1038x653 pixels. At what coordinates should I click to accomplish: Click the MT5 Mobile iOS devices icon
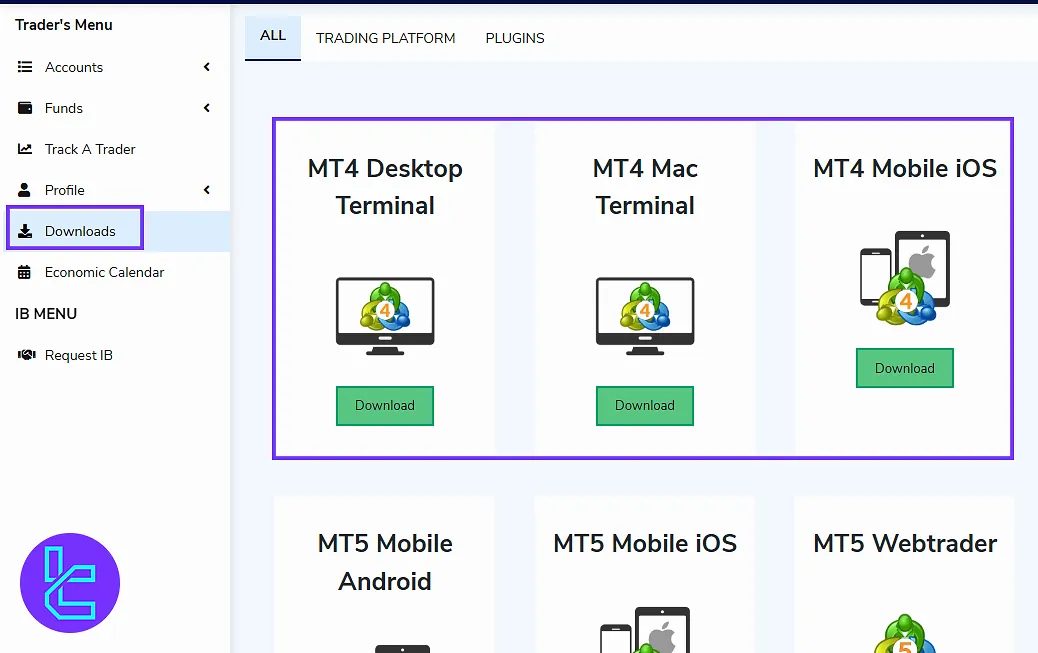645,629
